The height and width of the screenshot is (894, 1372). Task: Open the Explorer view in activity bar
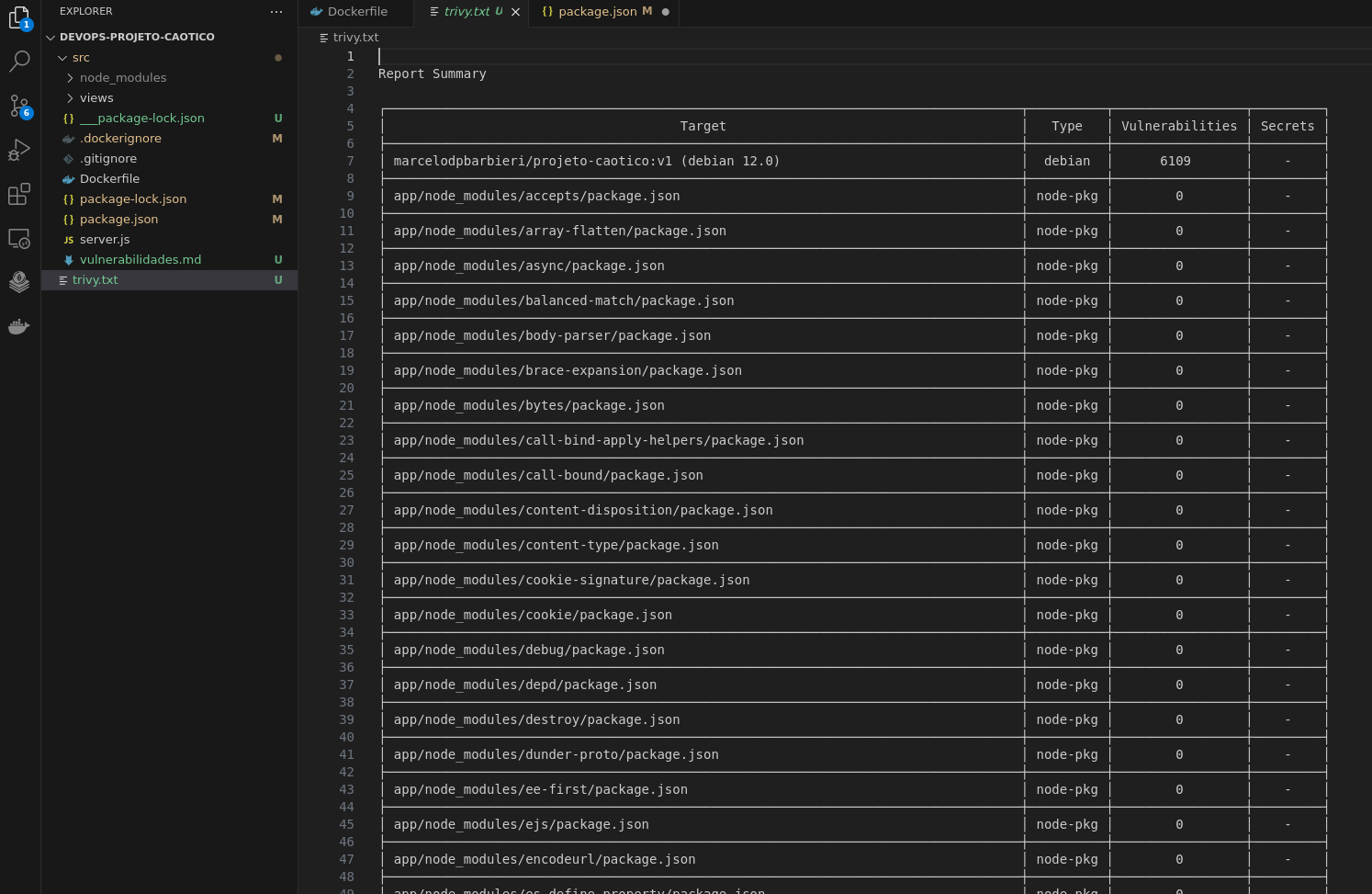(19, 17)
